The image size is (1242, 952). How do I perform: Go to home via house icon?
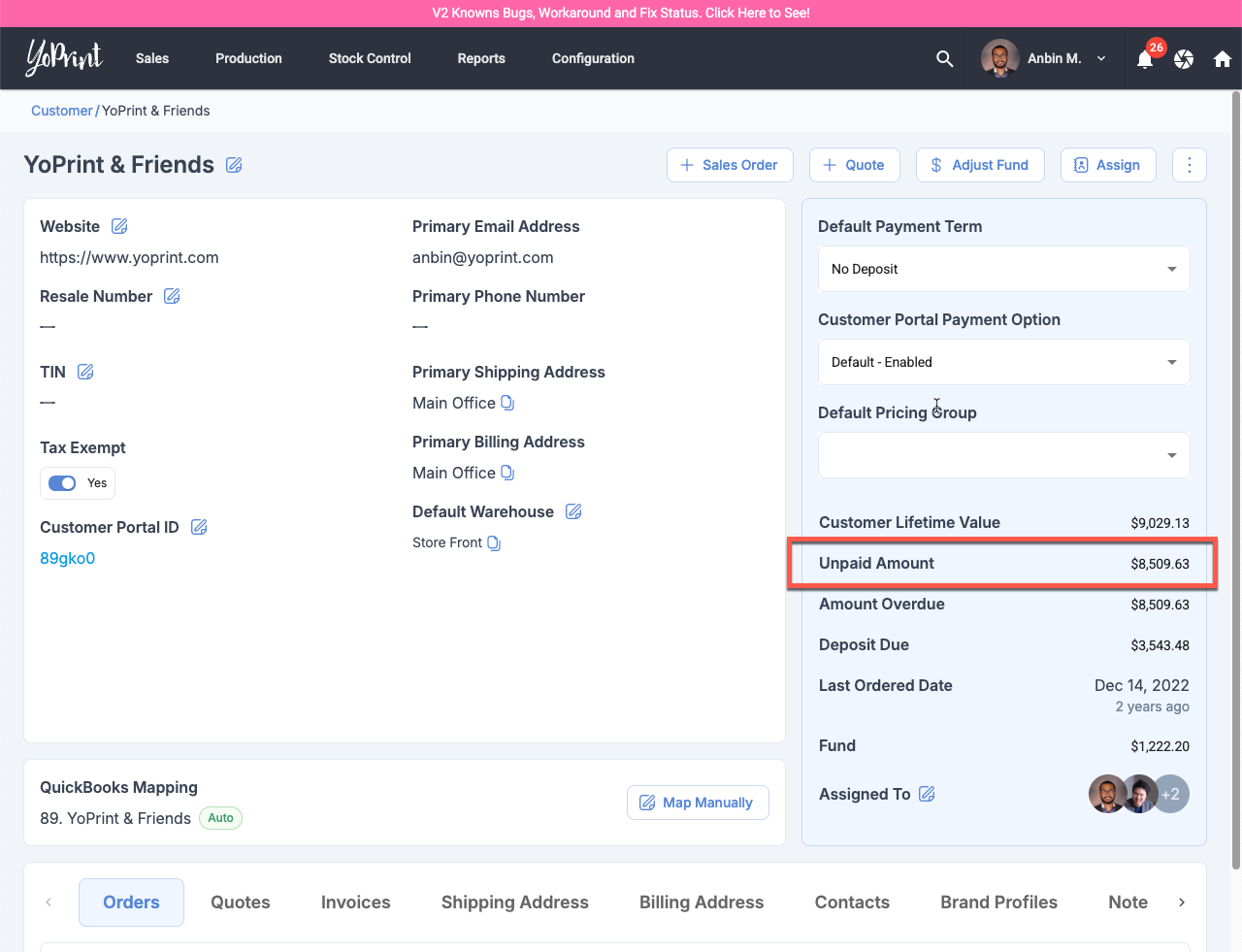pos(1222,59)
